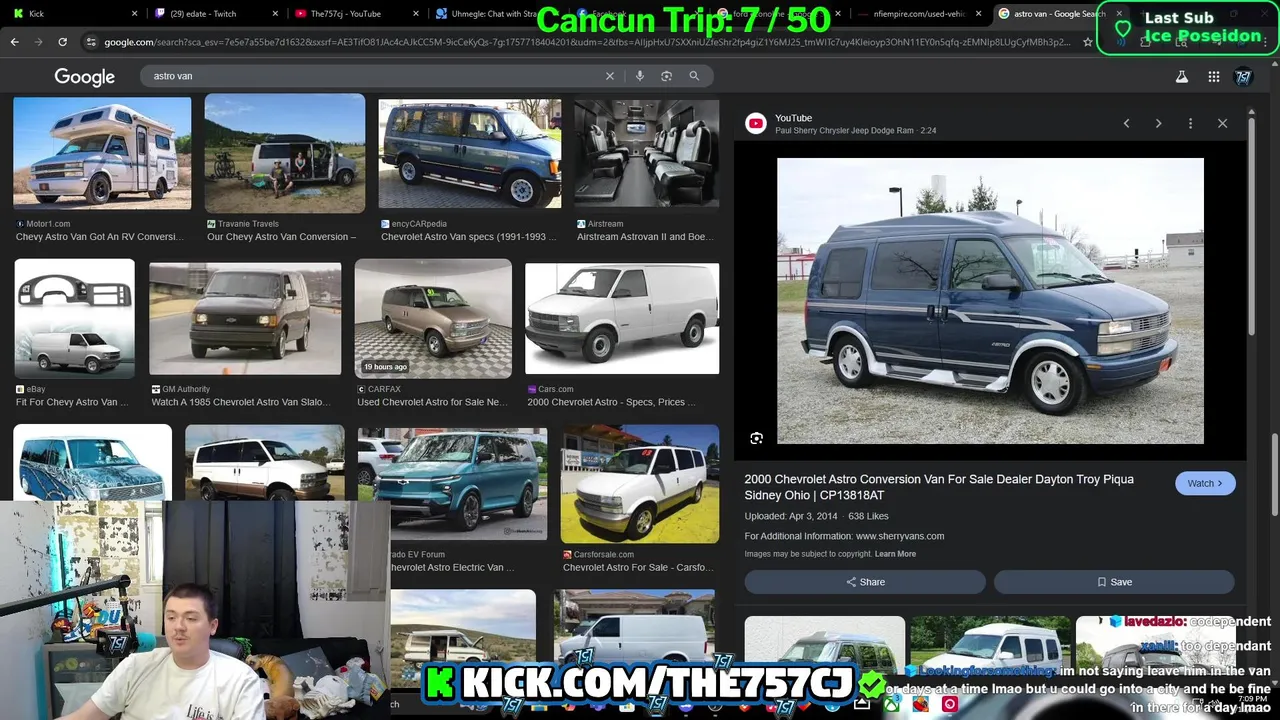Open Cars.com 2000 Chevrolet Astro thumbnail
The width and height of the screenshot is (1280, 720).
click(622, 318)
